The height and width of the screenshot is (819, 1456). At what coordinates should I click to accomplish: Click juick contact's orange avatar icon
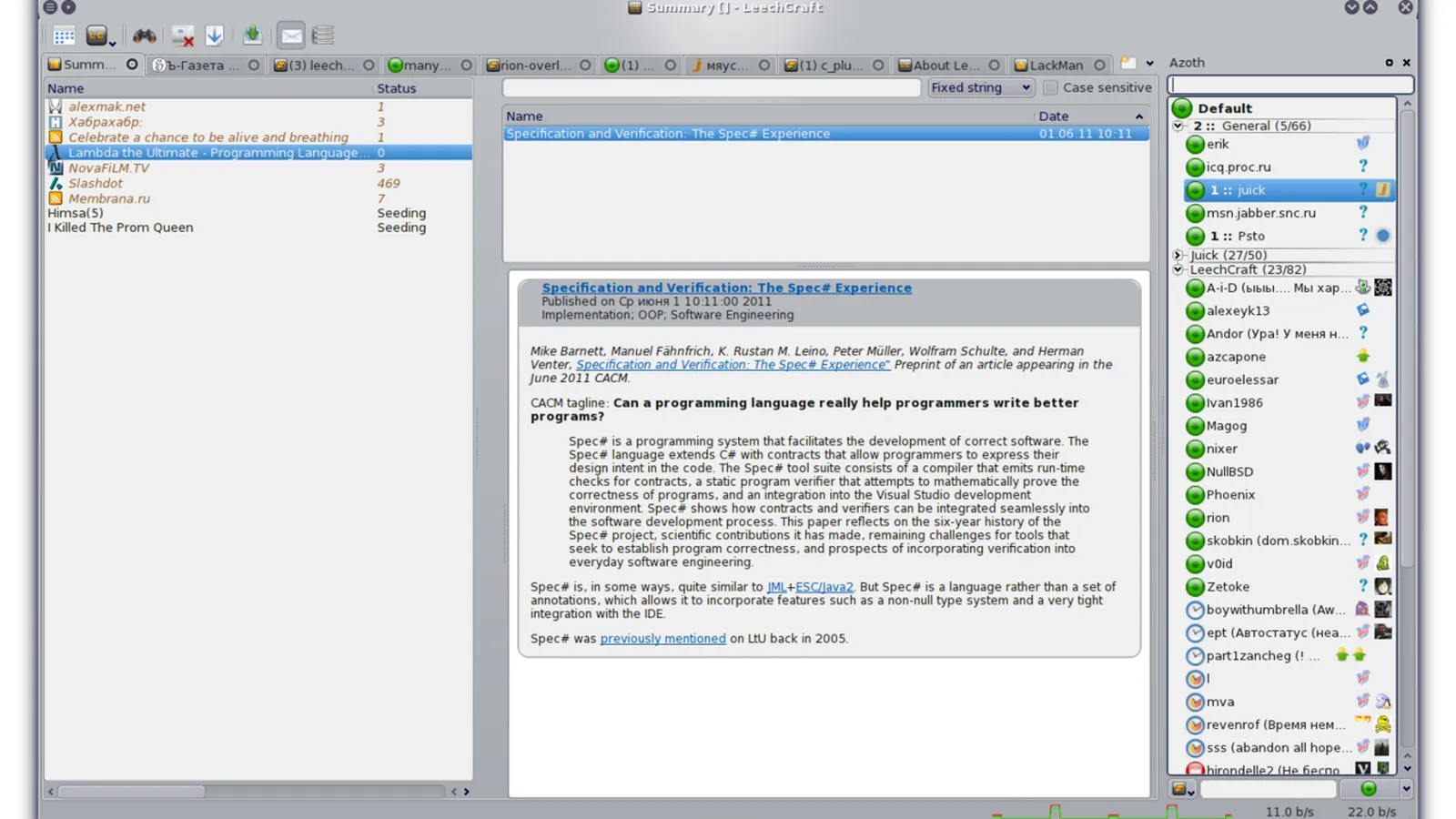(1383, 189)
